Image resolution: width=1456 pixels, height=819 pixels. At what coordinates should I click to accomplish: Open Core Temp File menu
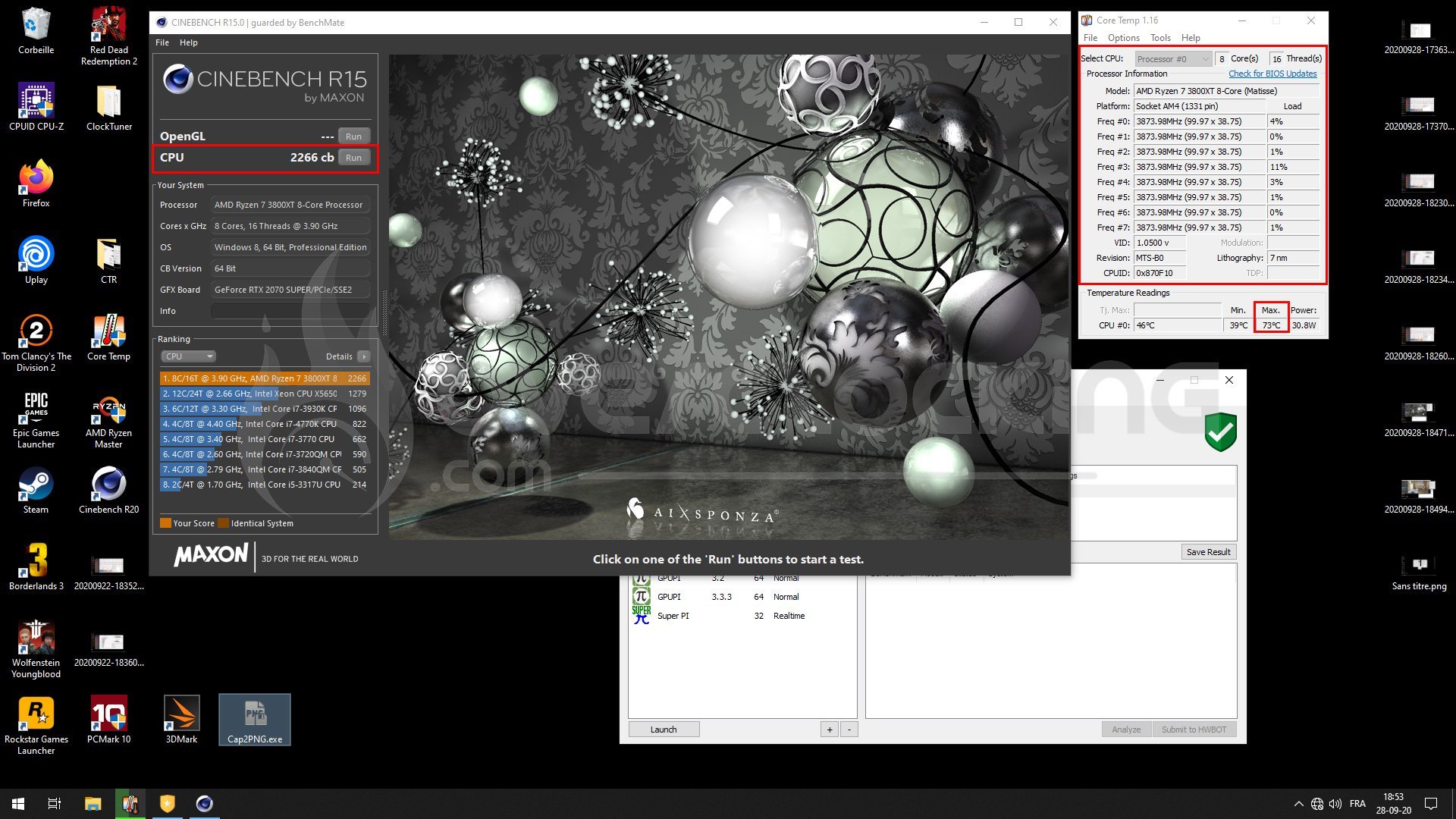(x=1090, y=38)
